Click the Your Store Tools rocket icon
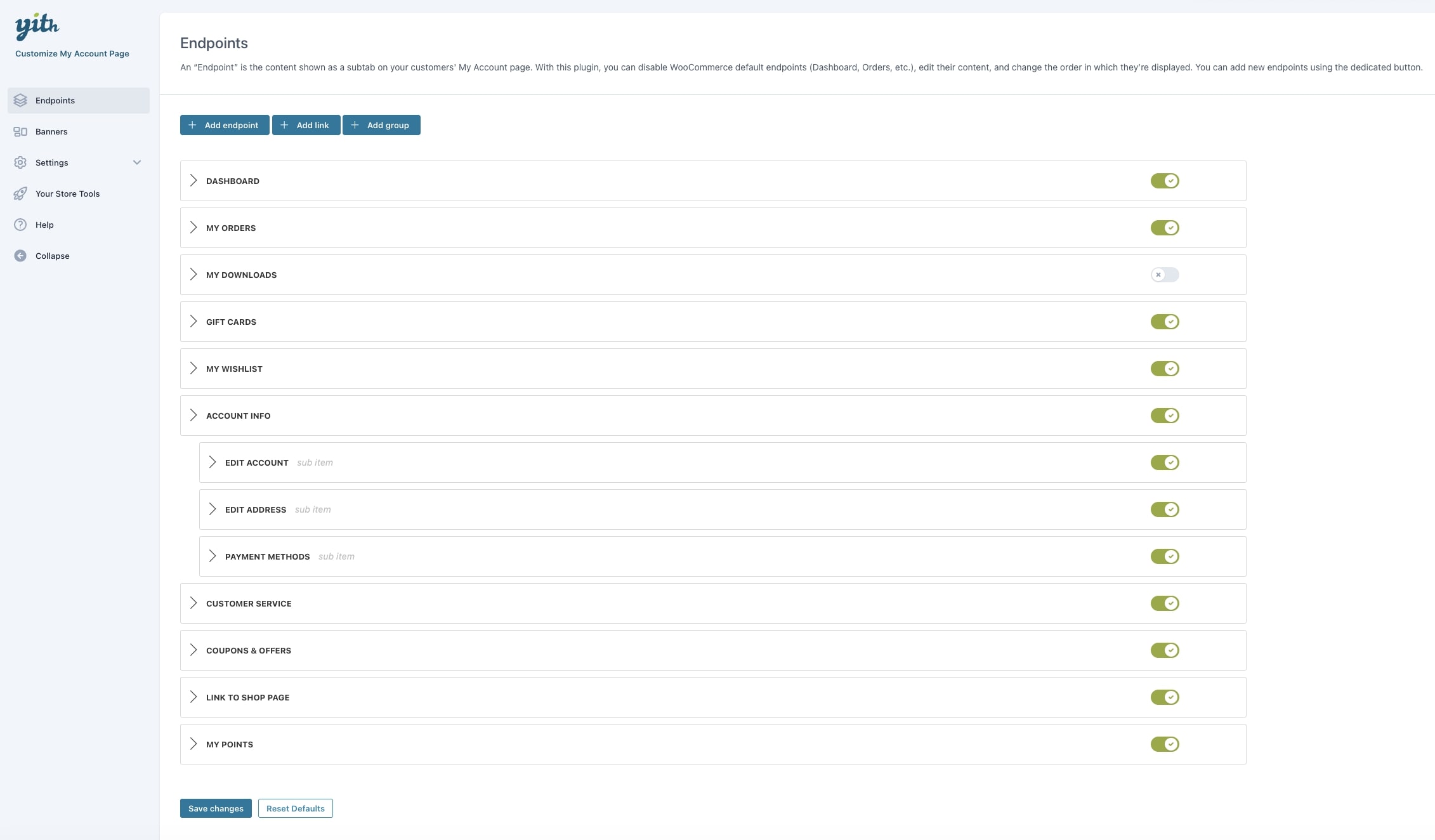 pos(20,194)
